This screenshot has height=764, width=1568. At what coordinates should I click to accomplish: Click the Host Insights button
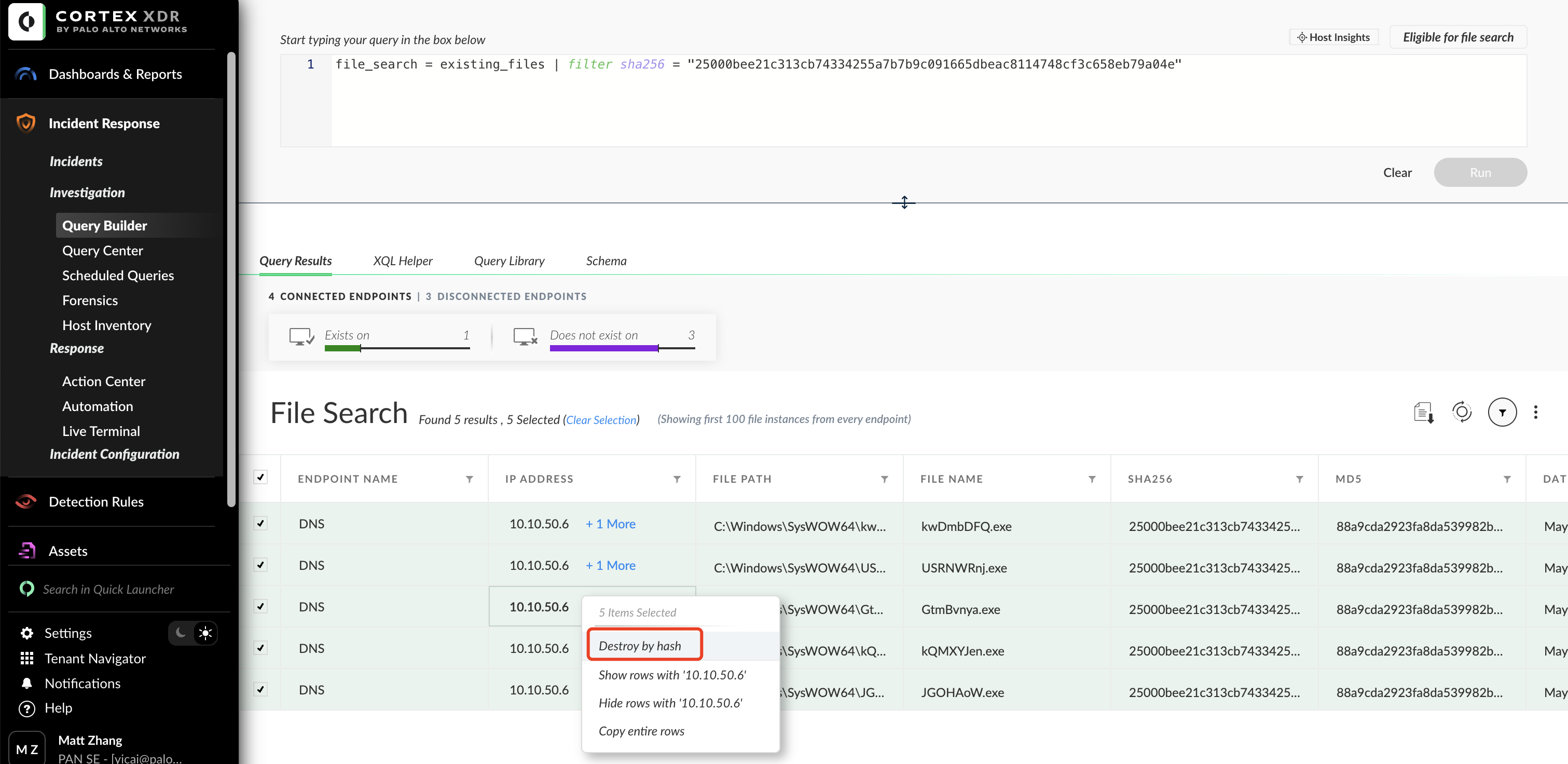[1333, 38]
